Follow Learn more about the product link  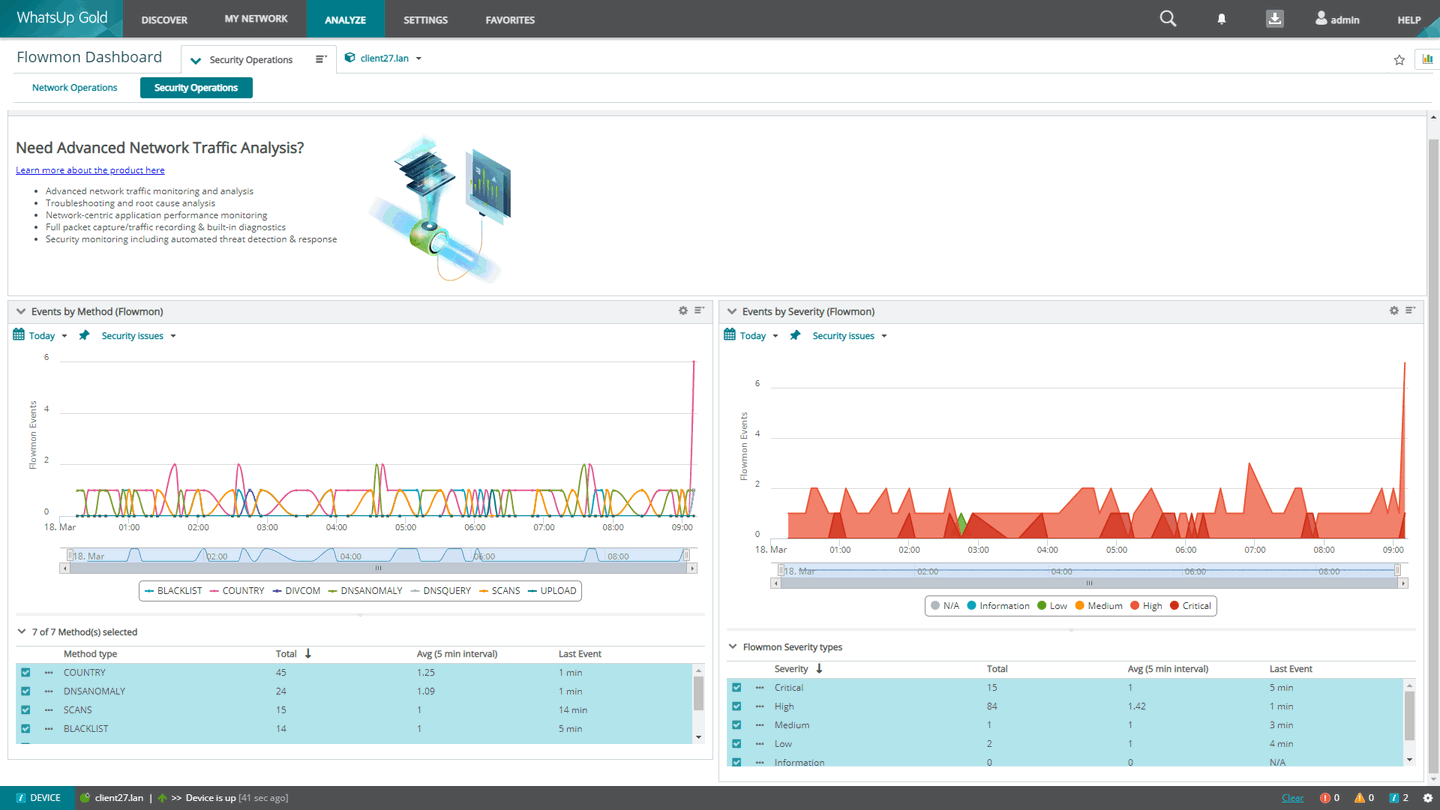[x=90, y=170]
